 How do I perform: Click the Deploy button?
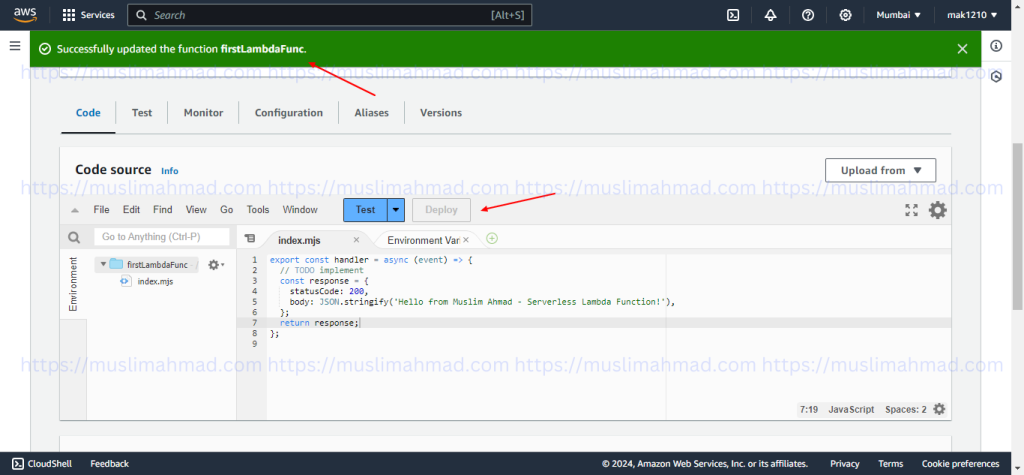(441, 210)
